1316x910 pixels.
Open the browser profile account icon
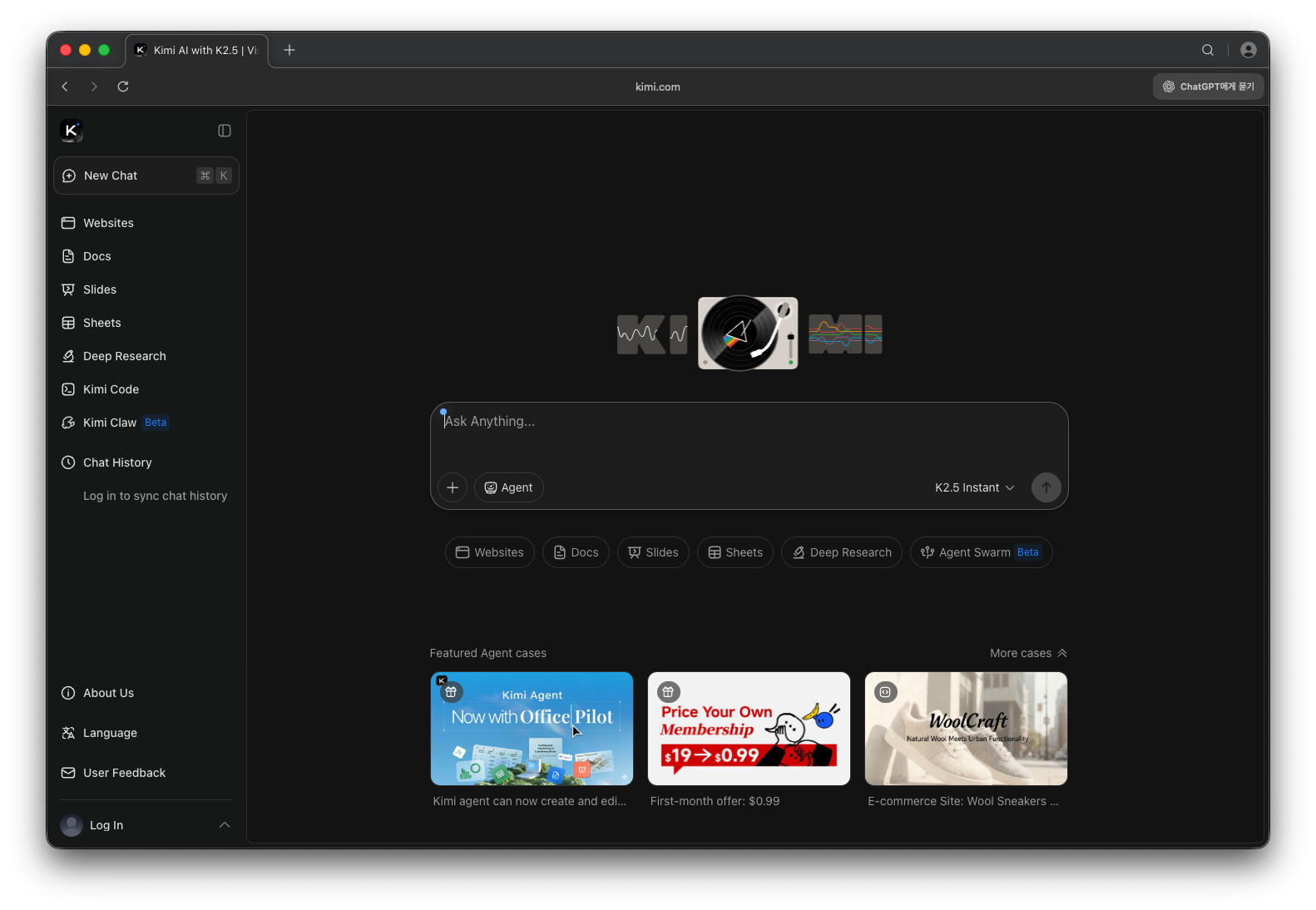point(1249,50)
